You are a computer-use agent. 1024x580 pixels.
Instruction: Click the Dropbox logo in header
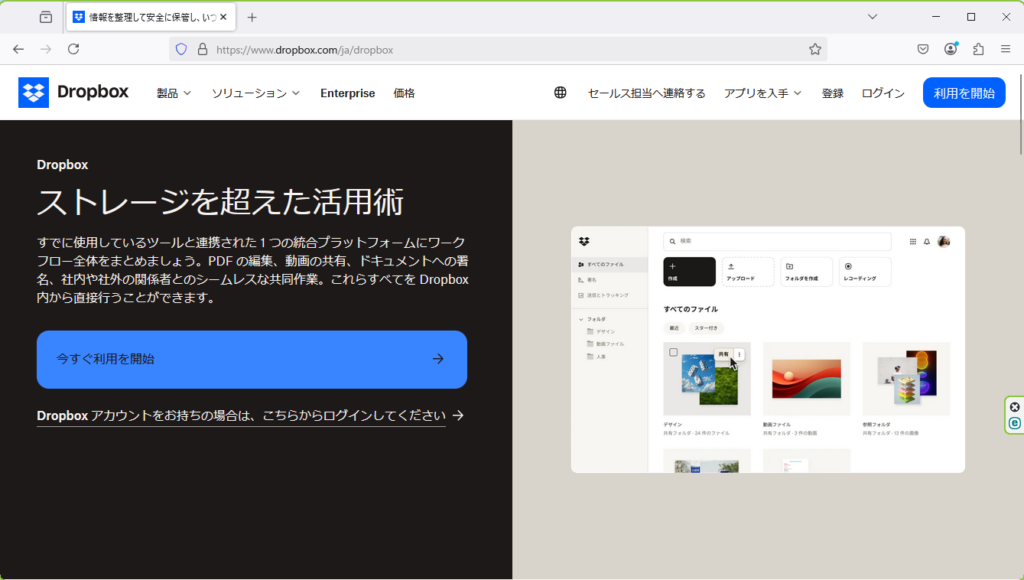tap(74, 92)
